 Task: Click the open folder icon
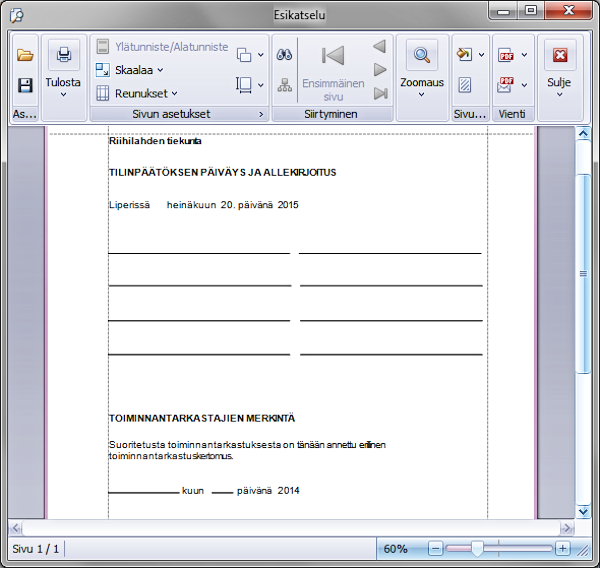(x=25, y=55)
